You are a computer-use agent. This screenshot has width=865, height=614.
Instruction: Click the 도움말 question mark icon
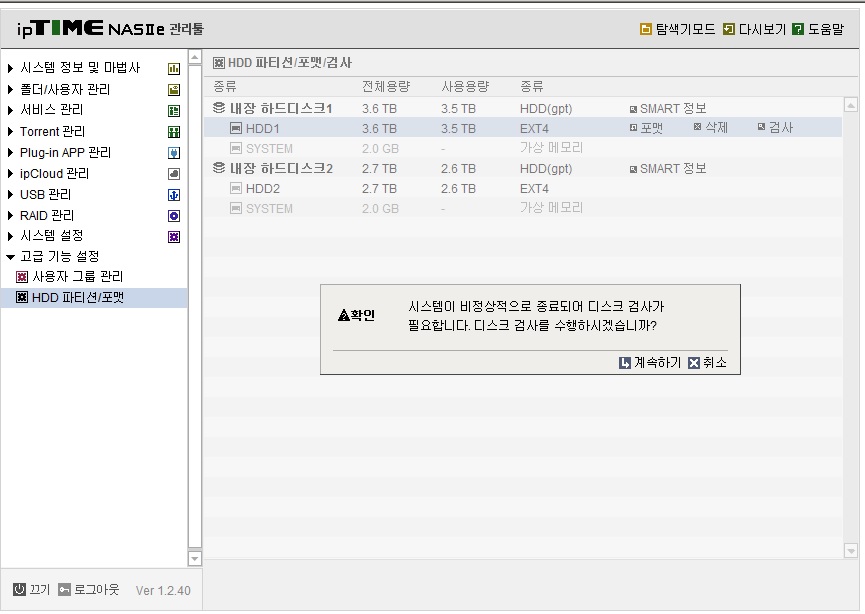[798, 29]
